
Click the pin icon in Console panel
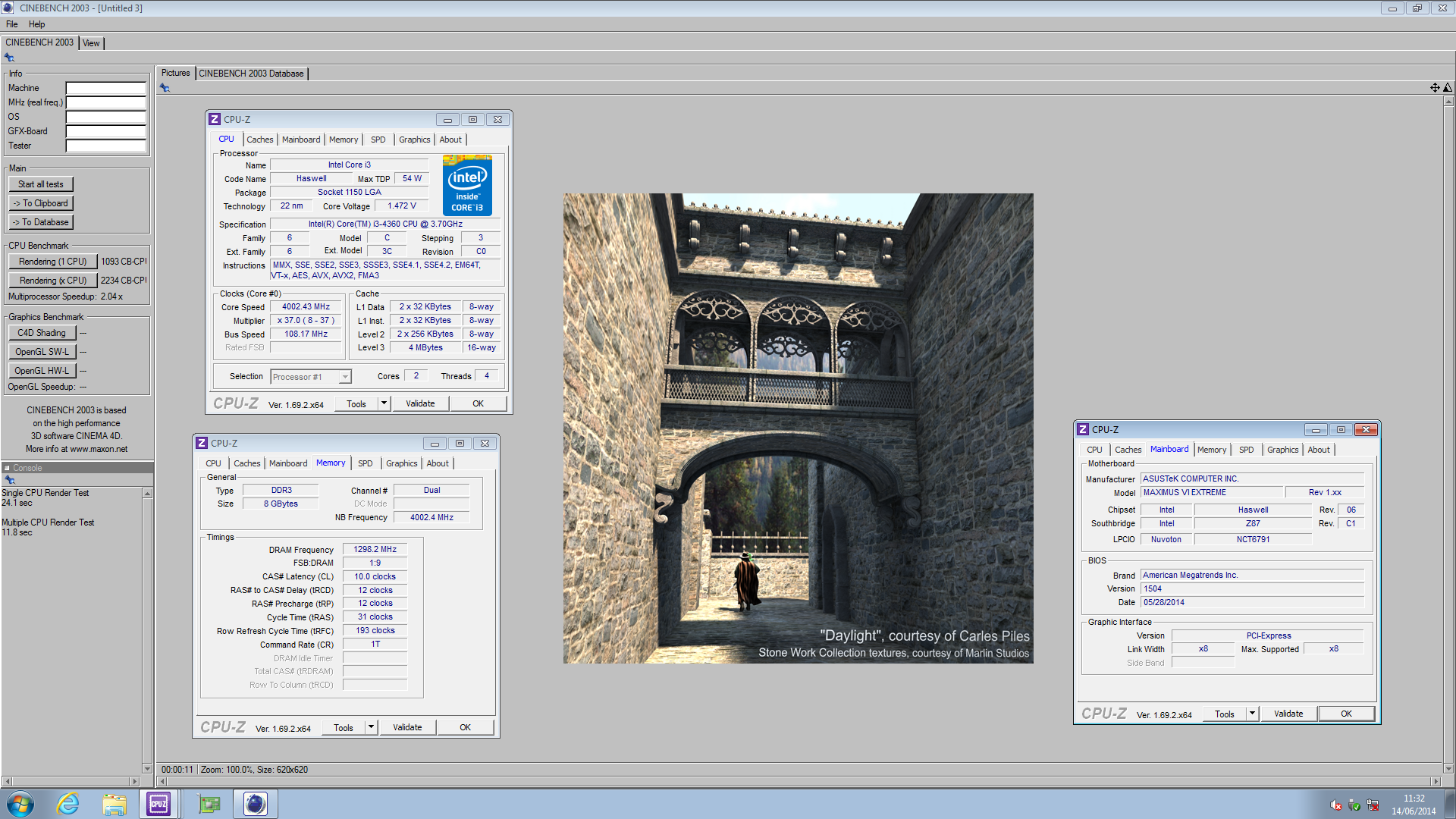[9, 480]
